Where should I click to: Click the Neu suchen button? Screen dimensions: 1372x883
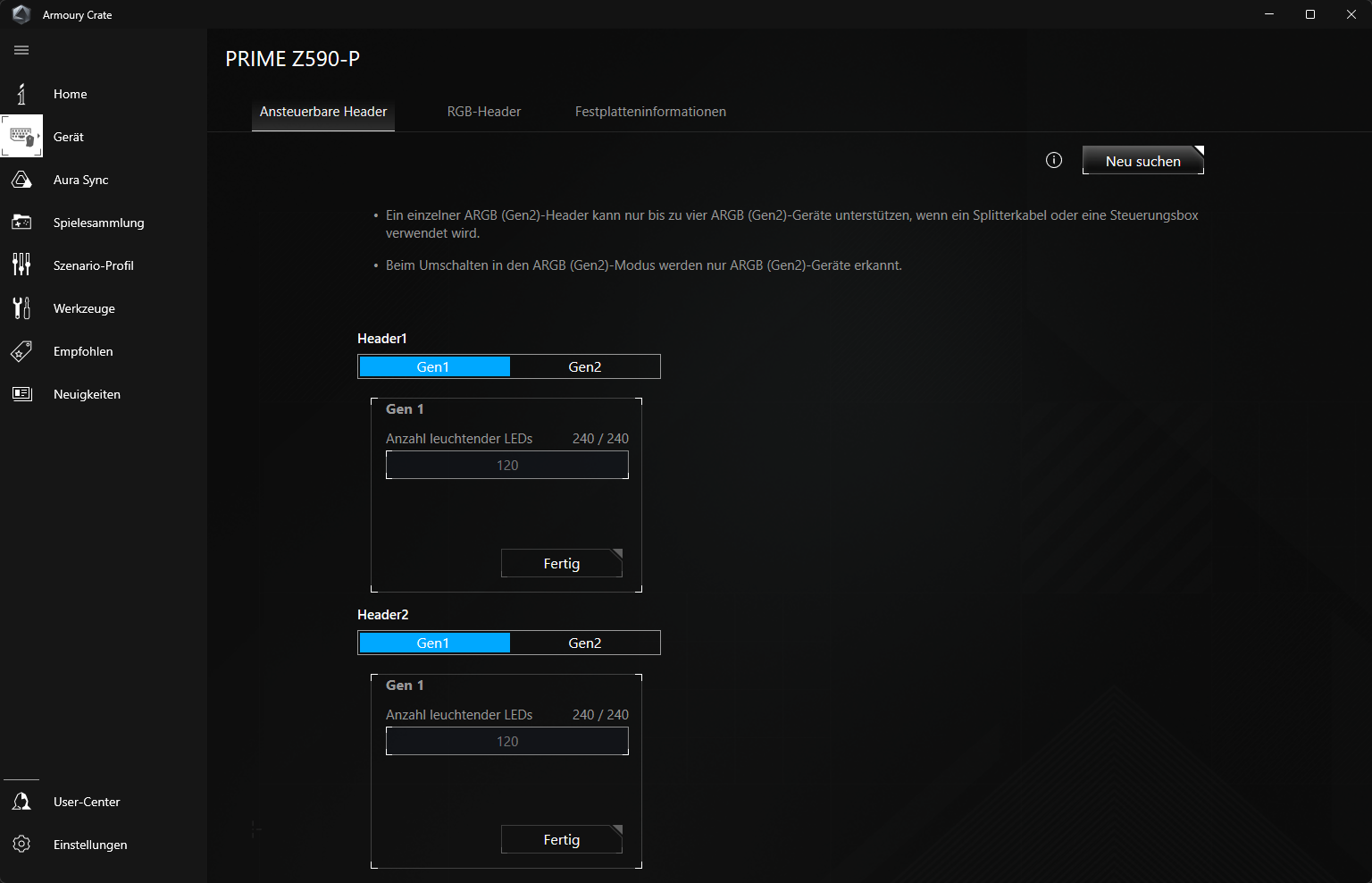tap(1143, 160)
